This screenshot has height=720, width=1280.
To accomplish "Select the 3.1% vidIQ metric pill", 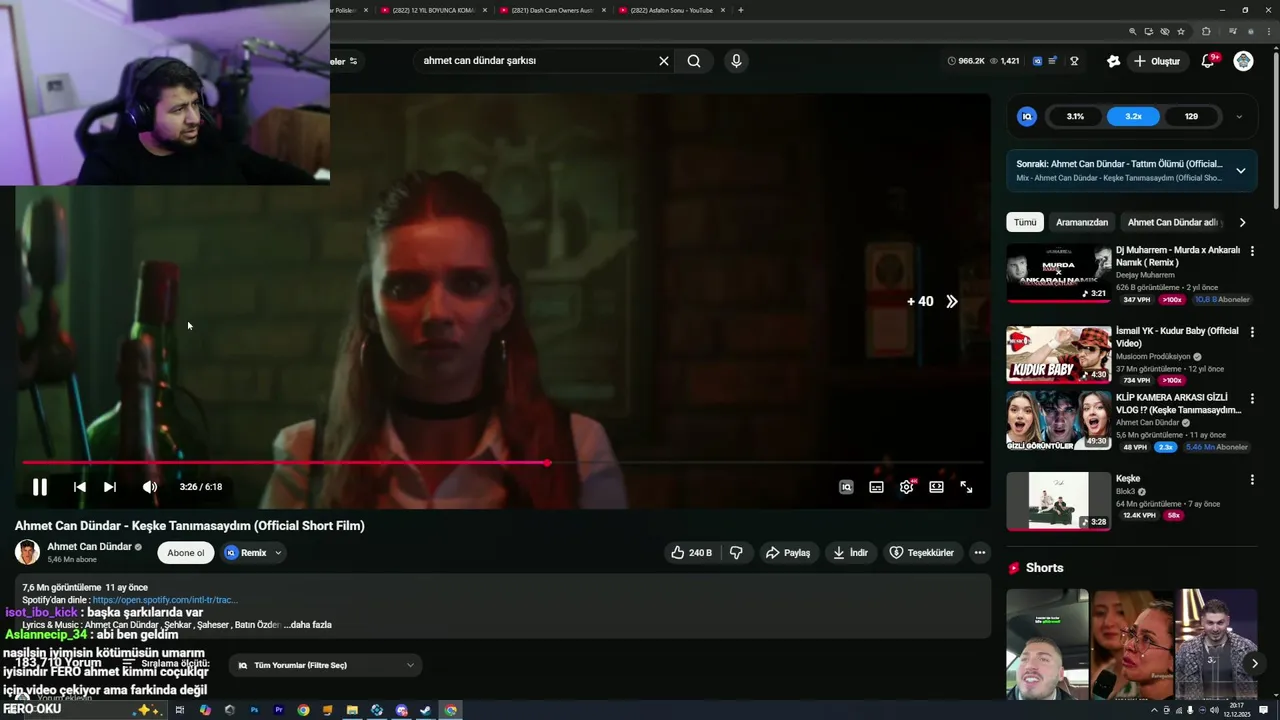I will point(1075,116).
